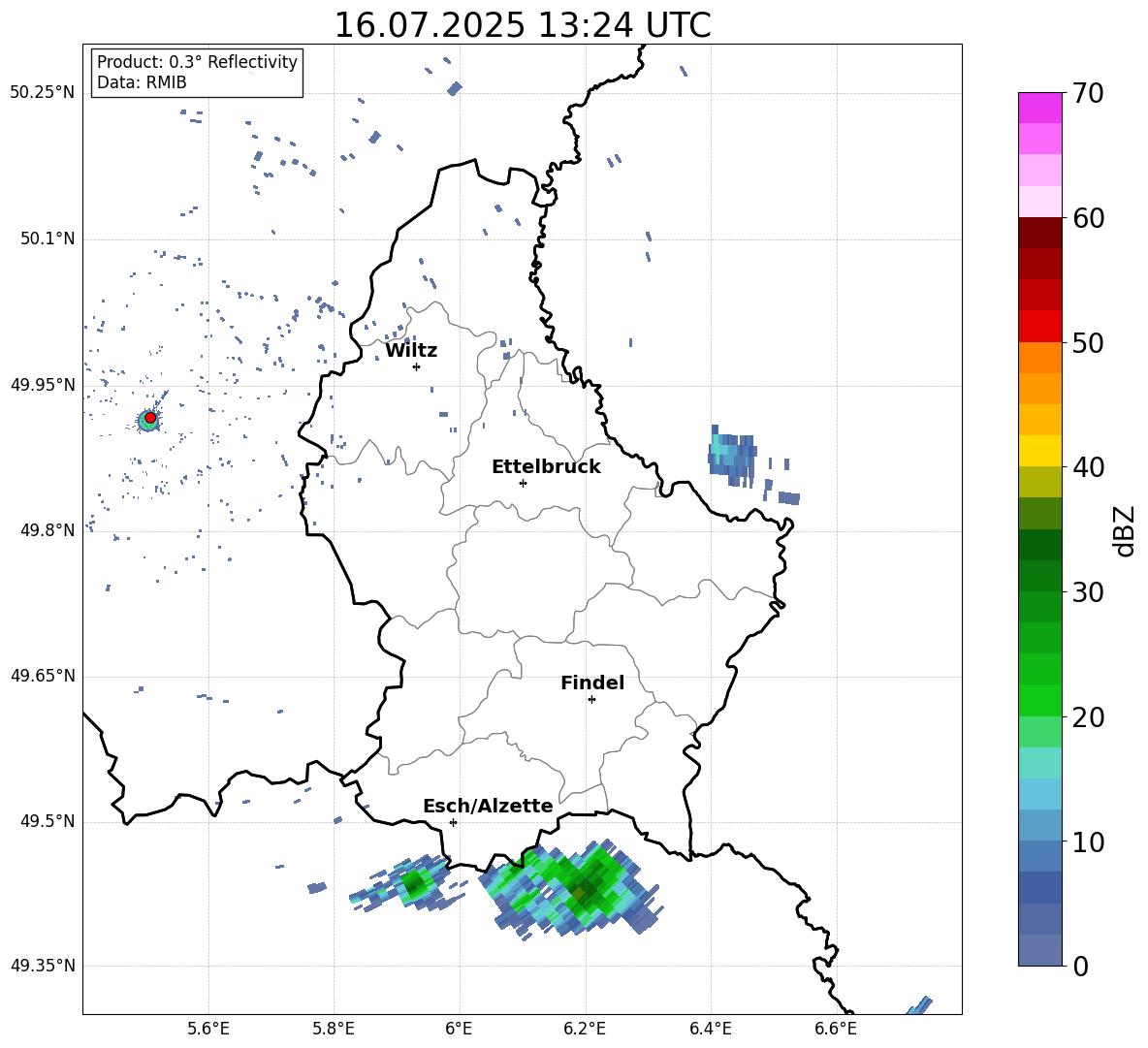The width and height of the screenshot is (1148, 1048).
Task: Click the Esch/Alzette station cross marker
Action: tap(453, 822)
